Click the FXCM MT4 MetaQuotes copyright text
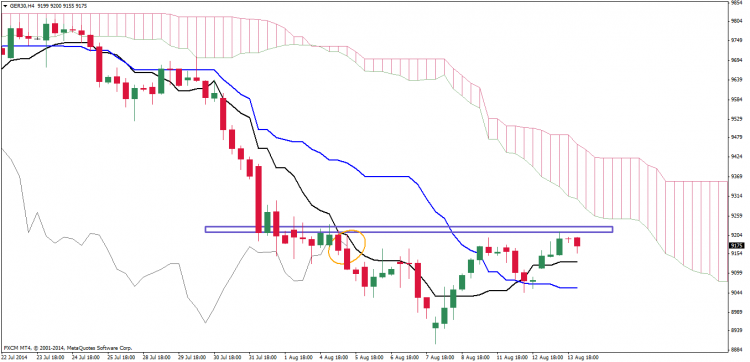The image size is (750, 362). [x=68, y=348]
